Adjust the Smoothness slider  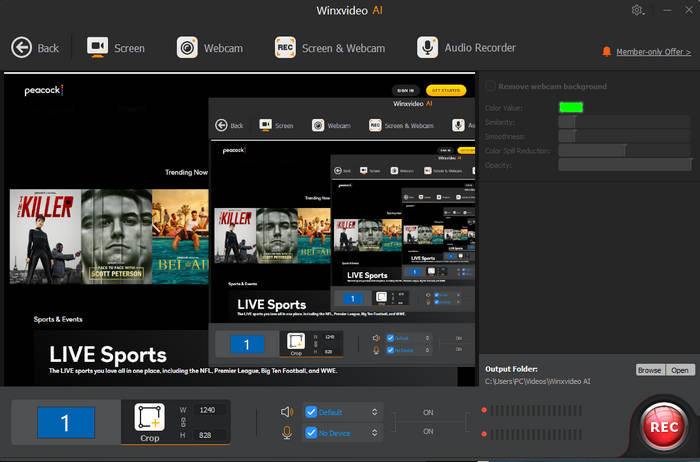coord(624,136)
